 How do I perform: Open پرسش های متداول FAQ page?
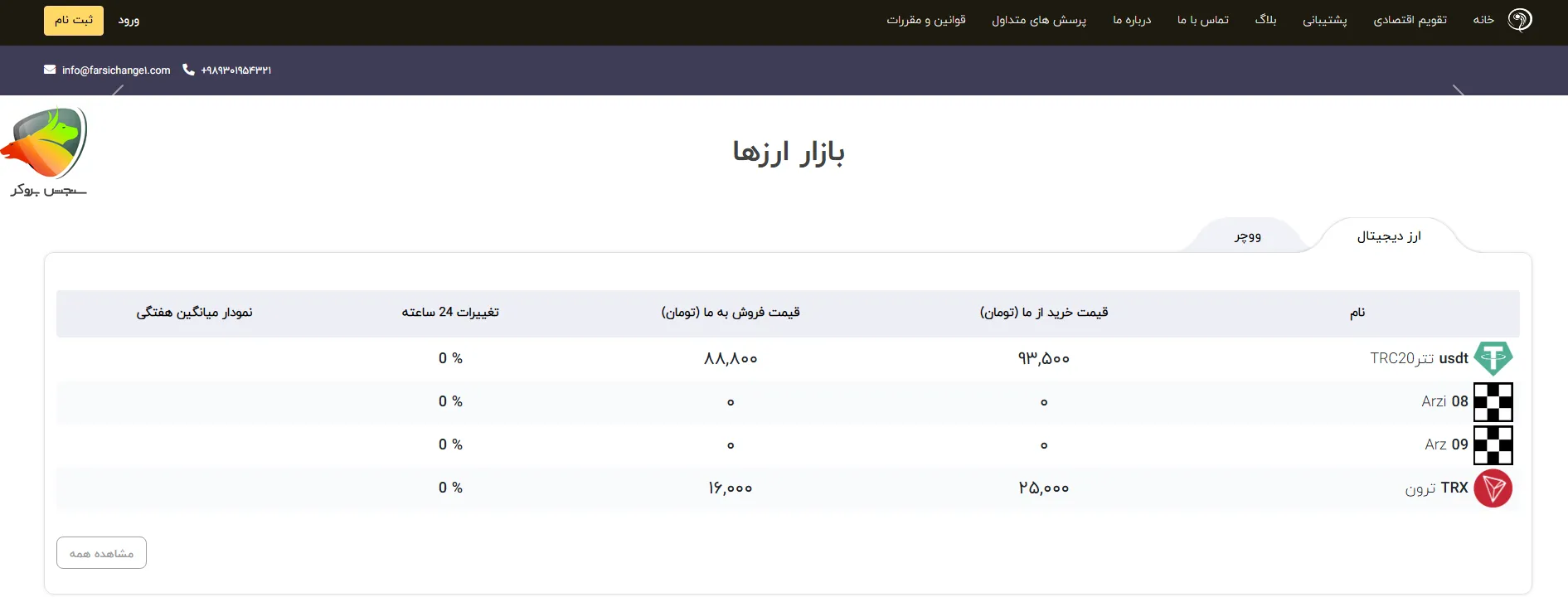(1039, 20)
